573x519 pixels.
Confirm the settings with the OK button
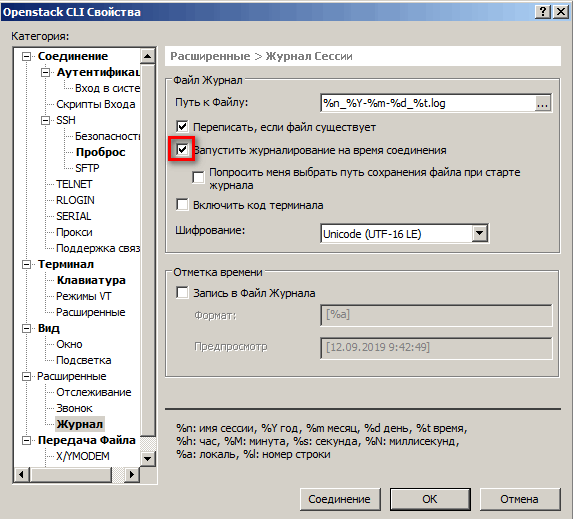pyautogui.click(x=430, y=499)
